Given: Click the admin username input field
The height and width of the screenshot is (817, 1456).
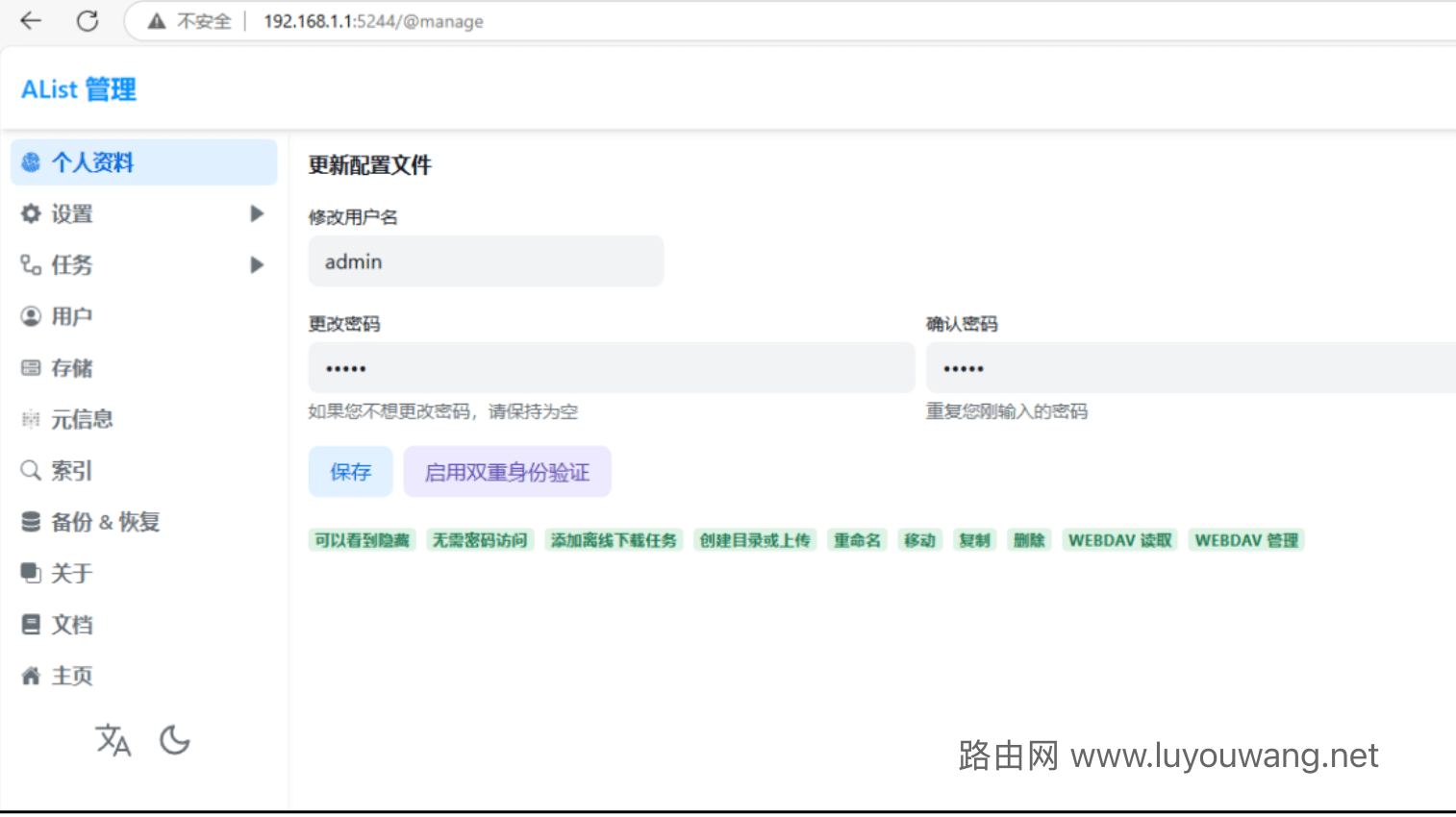Looking at the screenshot, I should (485, 260).
